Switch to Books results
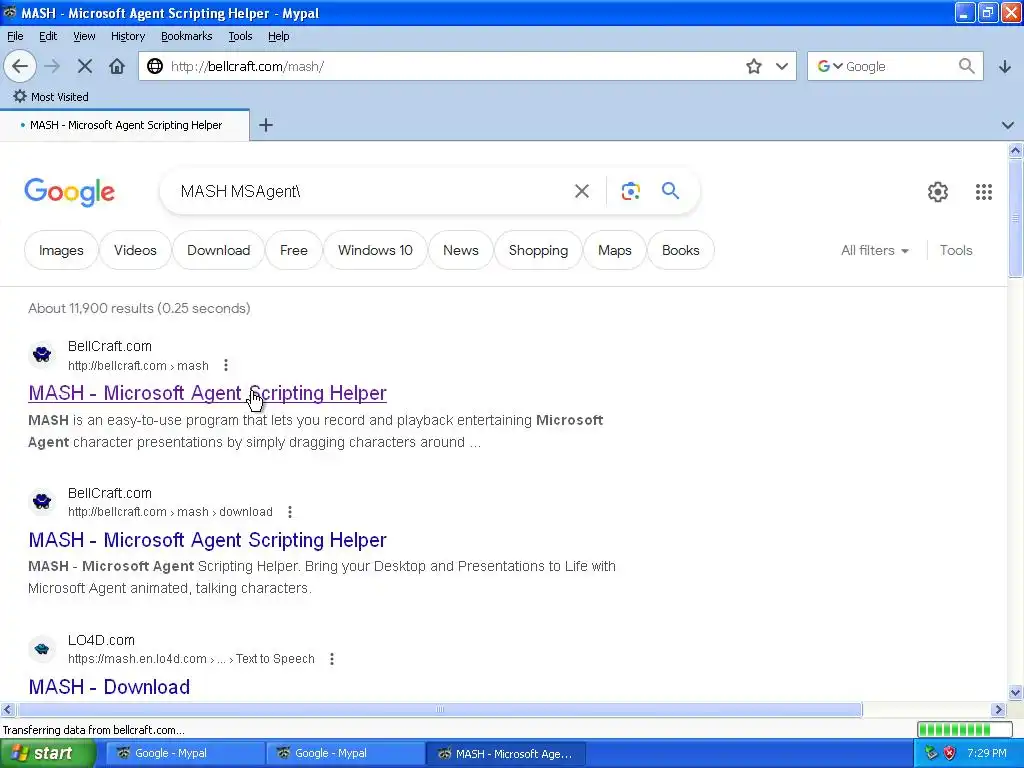The image size is (1024, 768). [680, 250]
